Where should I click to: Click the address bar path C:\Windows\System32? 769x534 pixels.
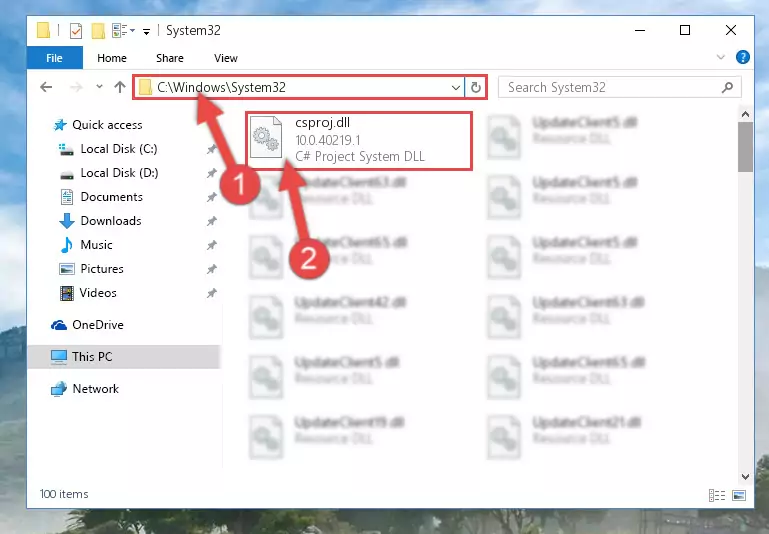(221, 87)
